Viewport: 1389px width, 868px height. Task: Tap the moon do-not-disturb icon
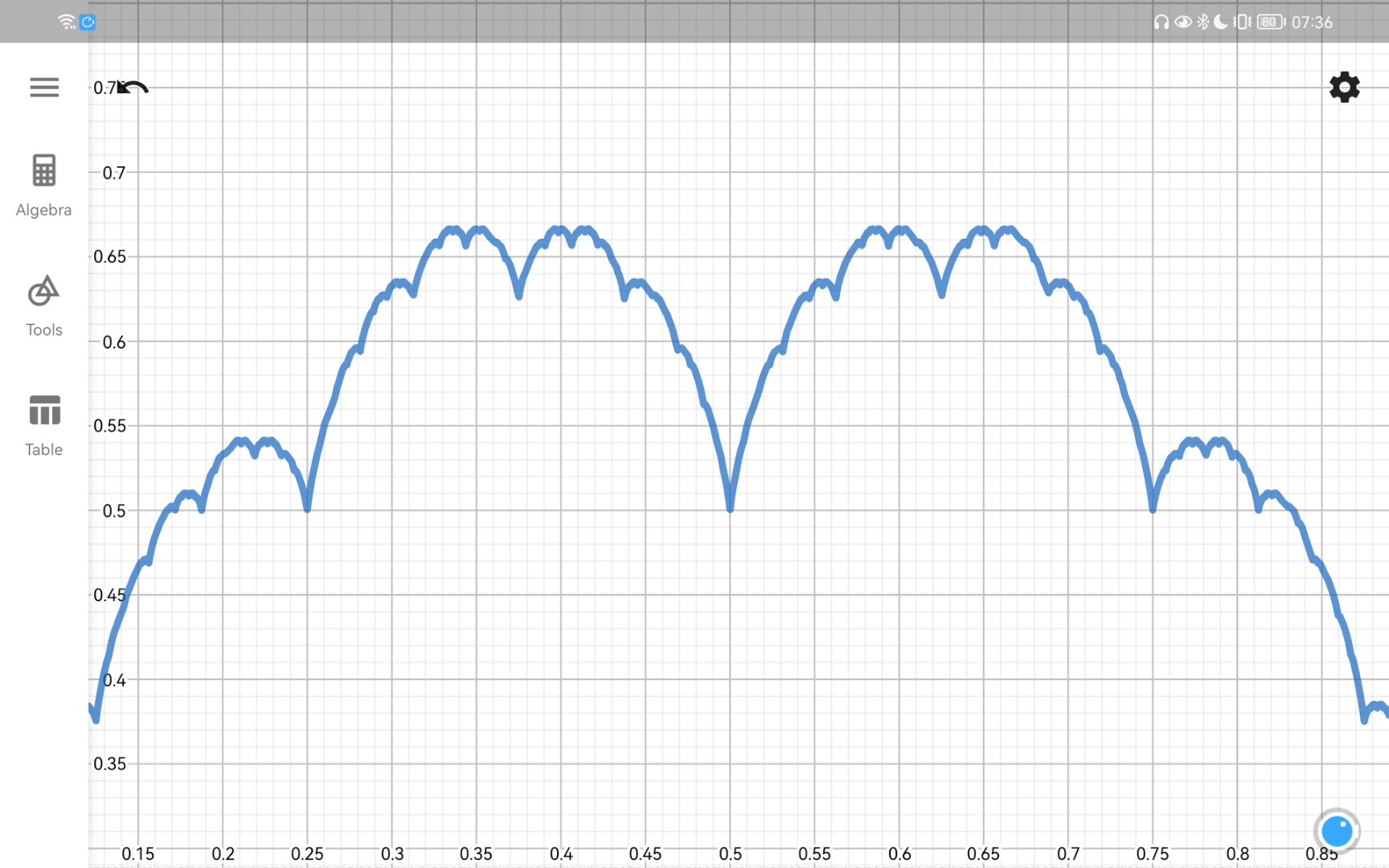(x=1221, y=22)
